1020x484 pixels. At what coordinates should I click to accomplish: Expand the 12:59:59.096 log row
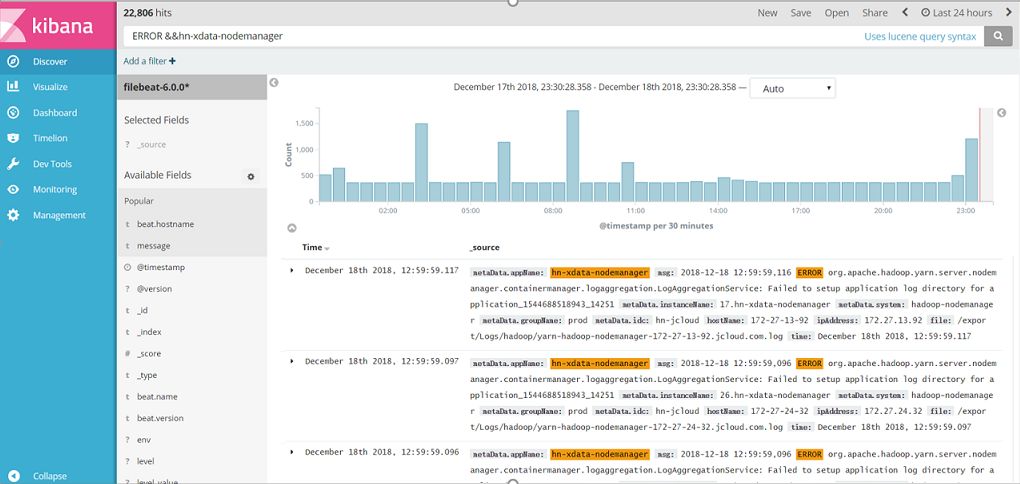click(x=292, y=452)
